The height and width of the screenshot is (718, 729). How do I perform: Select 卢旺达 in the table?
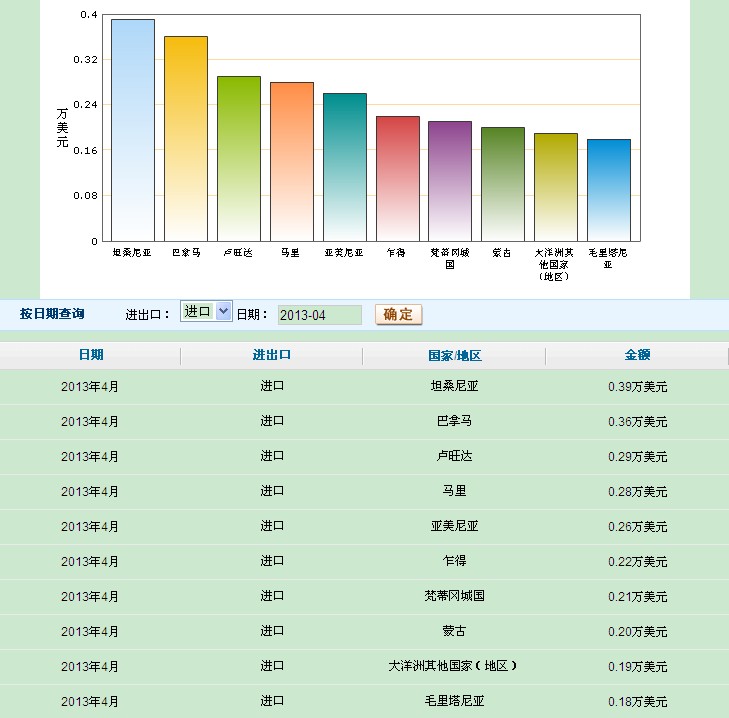[454, 456]
